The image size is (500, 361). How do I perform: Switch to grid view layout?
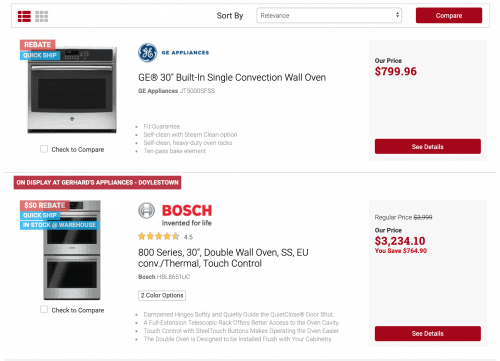point(42,16)
